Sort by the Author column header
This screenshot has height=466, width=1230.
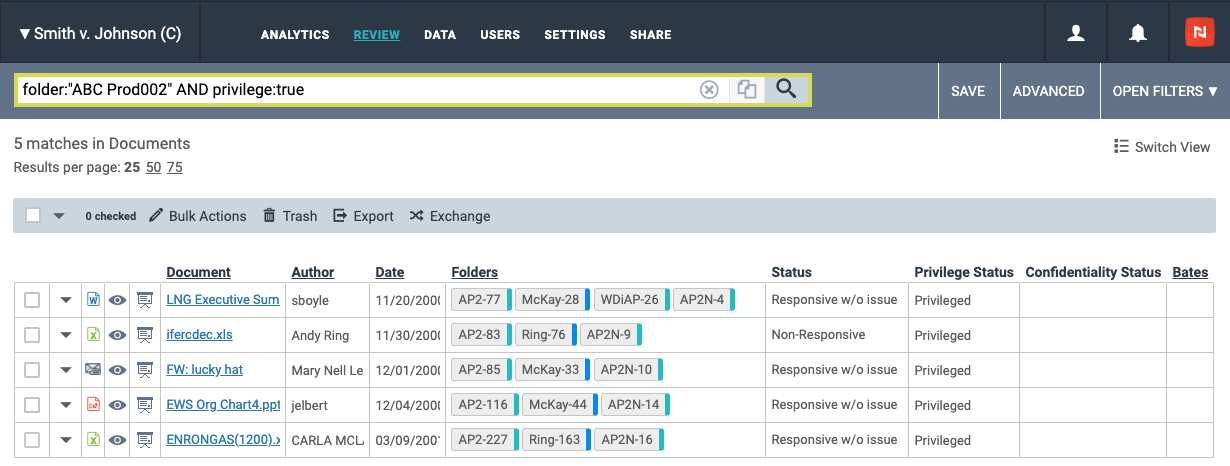pyautogui.click(x=313, y=272)
